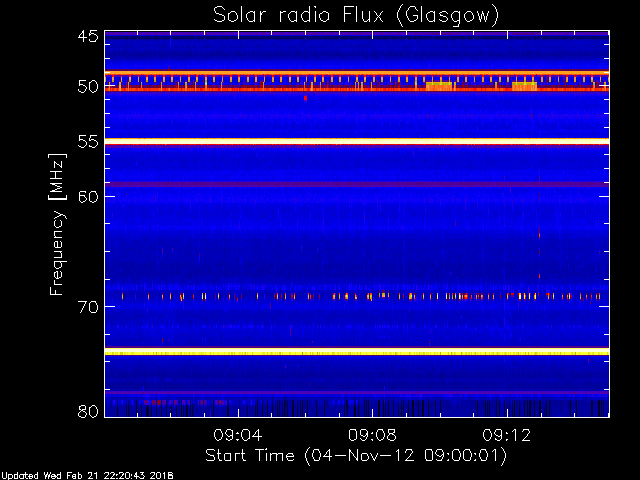This screenshot has width=640, height=480.
Task: Click the bright white band at 55 MHz
Action: tap(357, 141)
